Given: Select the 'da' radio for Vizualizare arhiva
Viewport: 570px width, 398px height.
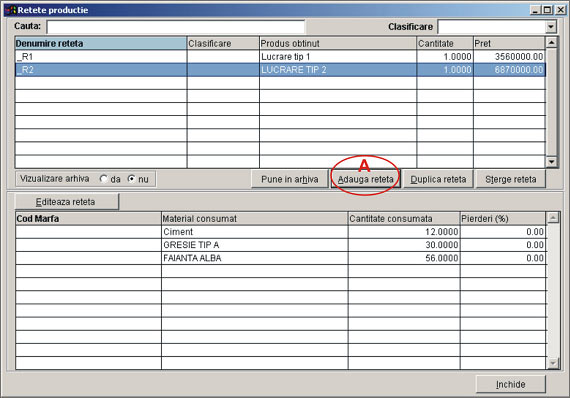Looking at the screenshot, I should (x=104, y=179).
